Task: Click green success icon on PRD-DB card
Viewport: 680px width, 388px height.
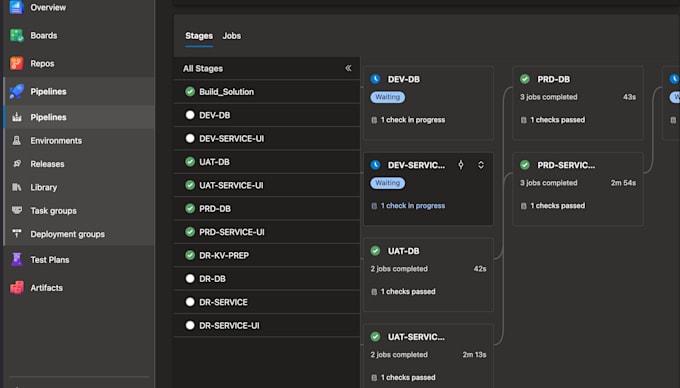Action: (x=525, y=79)
